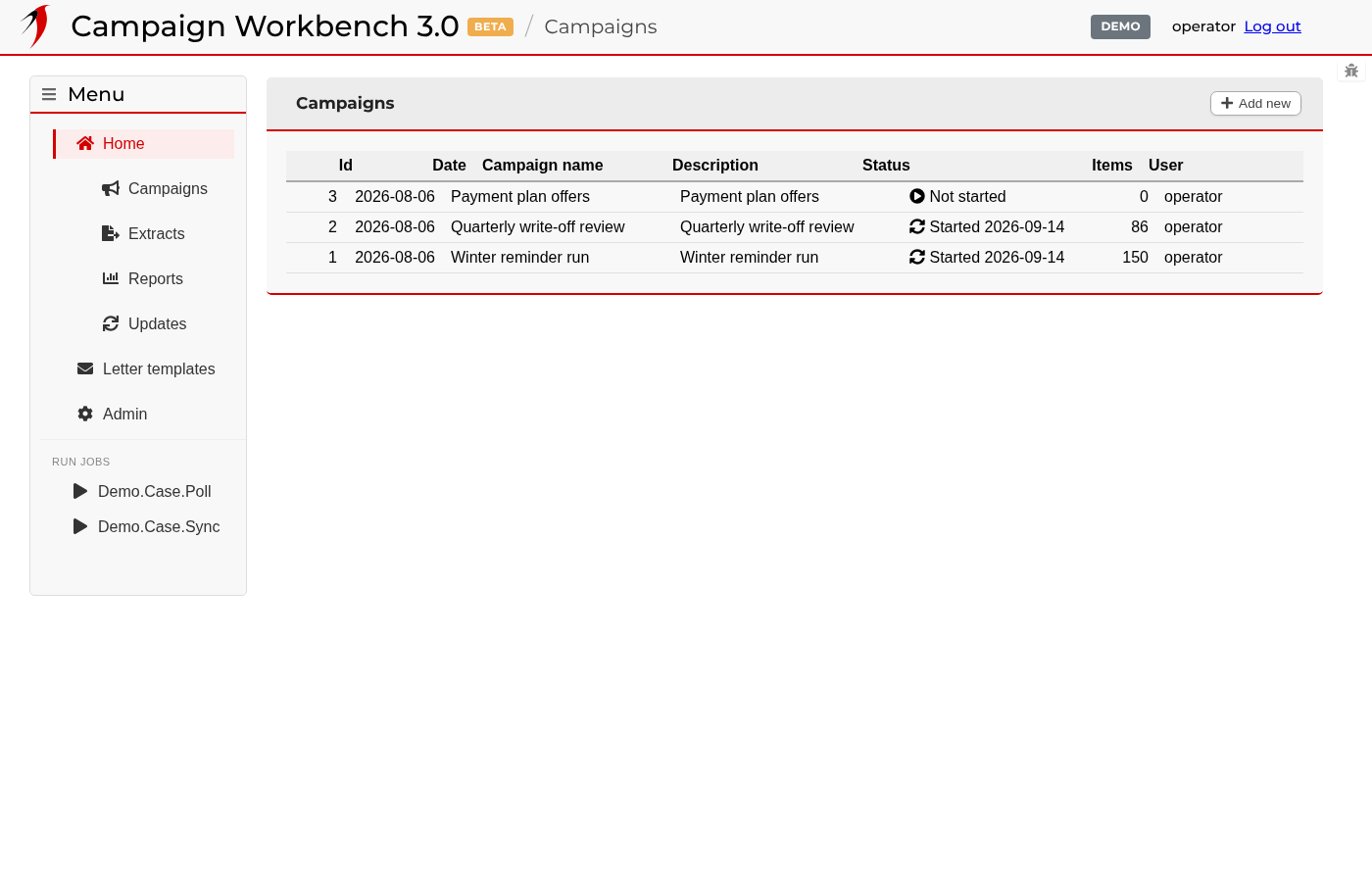Click the Updates refresh icon
1372x882 pixels.
tap(111, 323)
